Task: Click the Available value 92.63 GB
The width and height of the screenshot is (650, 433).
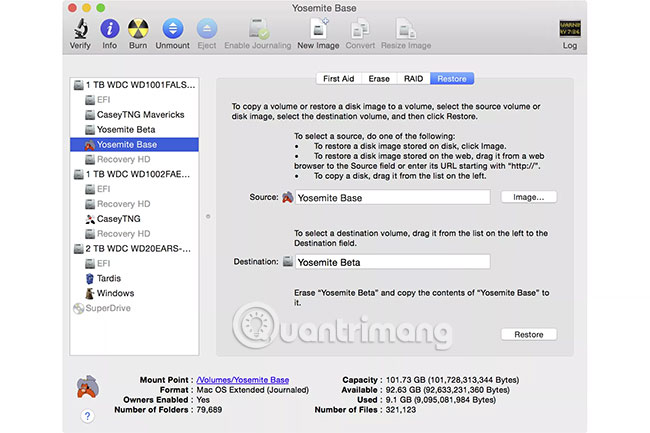Action: [x=447, y=390]
